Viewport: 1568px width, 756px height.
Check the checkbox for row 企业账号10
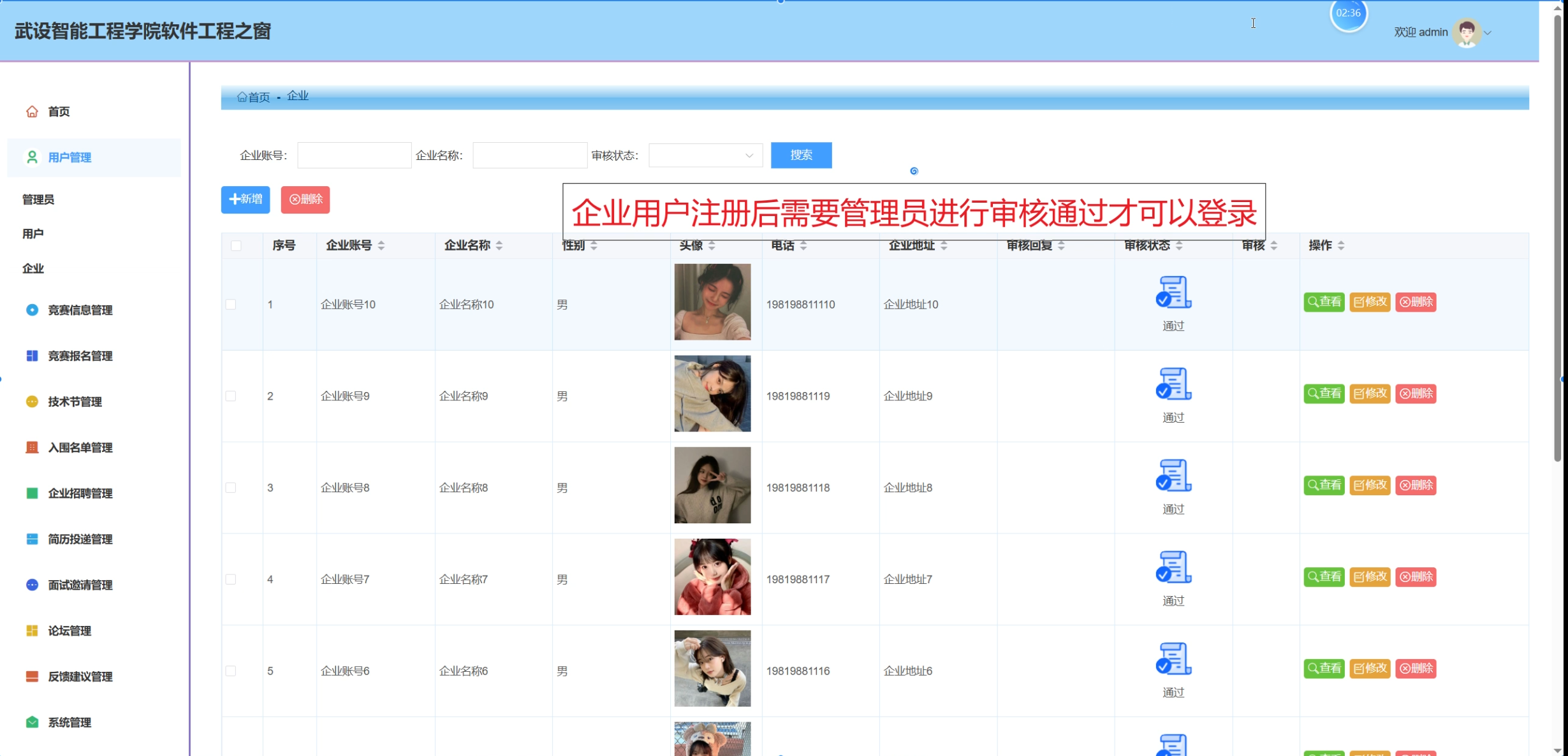(x=231, y=305)
